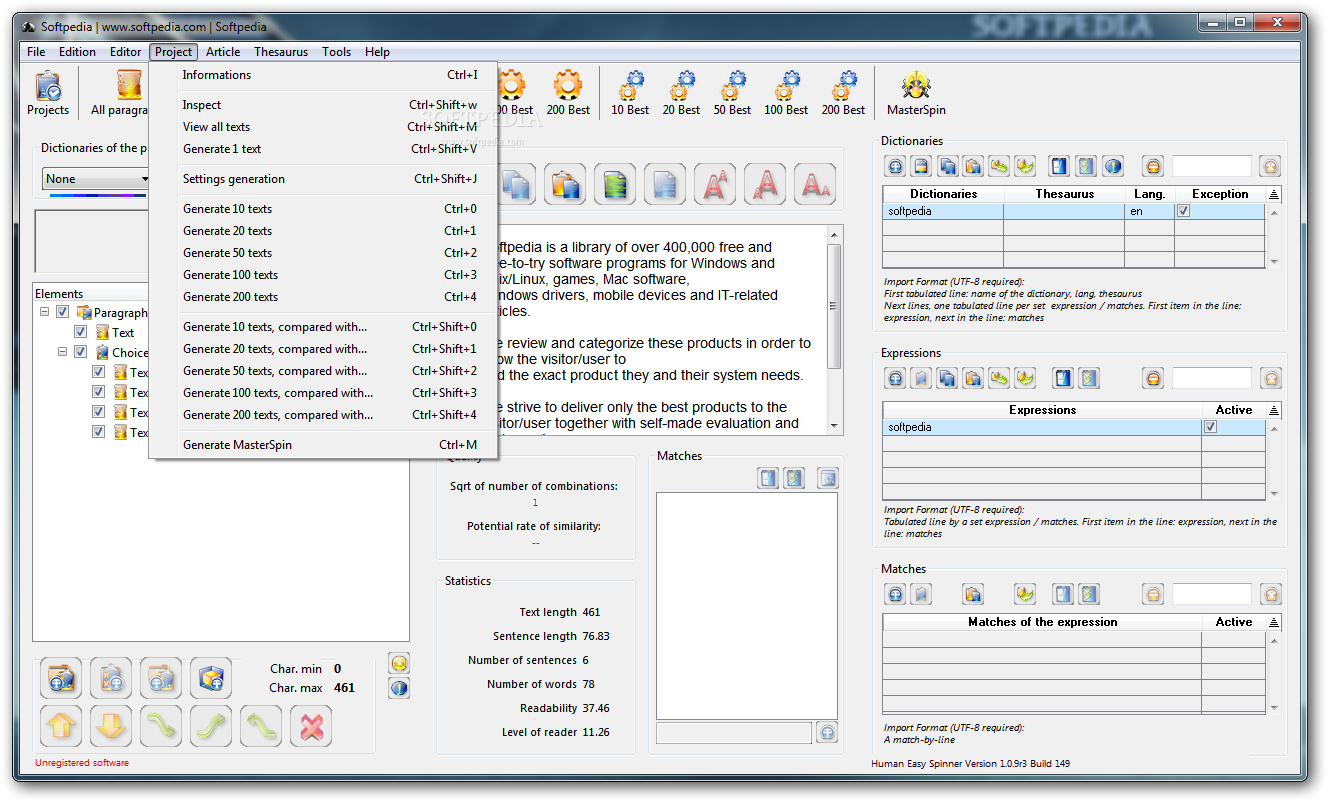The height and width of the screenshot is (802, 1328).
Task: Open the Tools menu
Action: point(336,52)
